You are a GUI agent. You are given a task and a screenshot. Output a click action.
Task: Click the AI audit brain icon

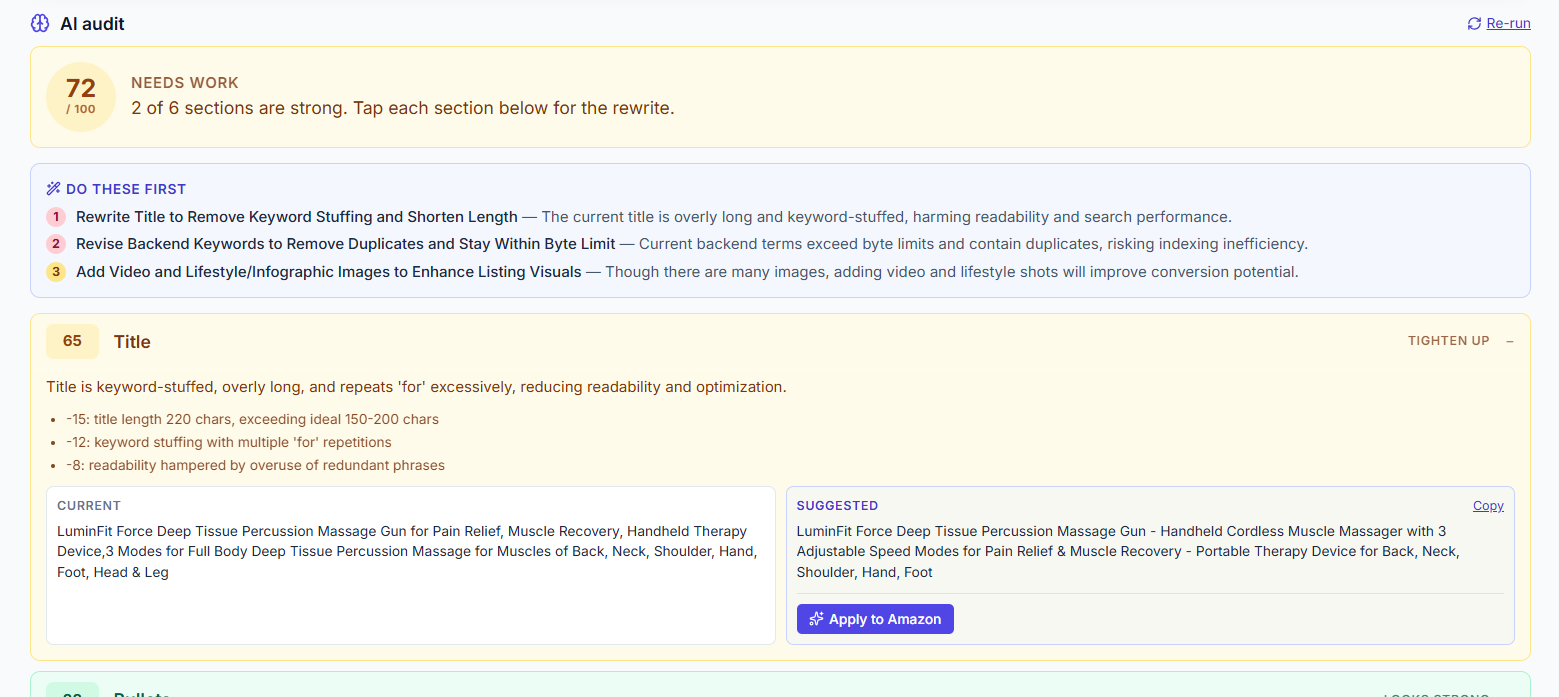coord(40,23)
